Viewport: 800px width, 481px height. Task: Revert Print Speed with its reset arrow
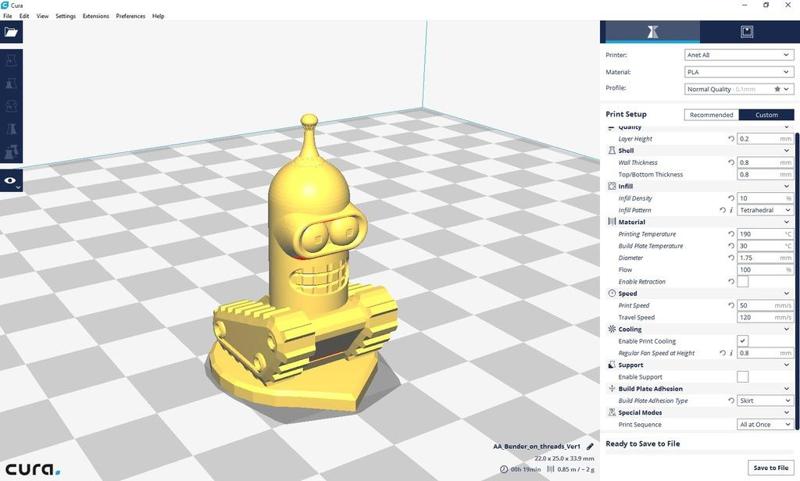tap(731, 305)
